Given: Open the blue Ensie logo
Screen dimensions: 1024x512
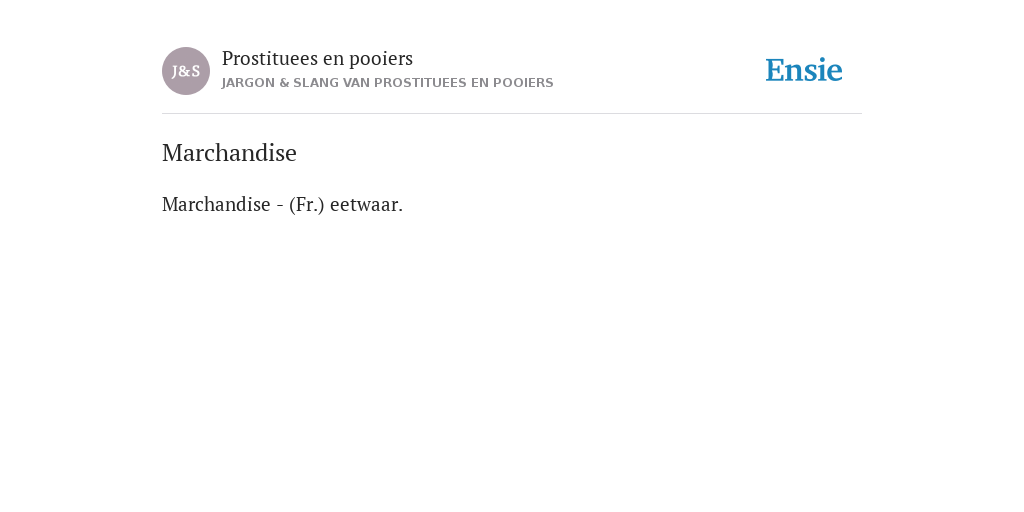Looking at the screenshot, I should pos(804,71).
